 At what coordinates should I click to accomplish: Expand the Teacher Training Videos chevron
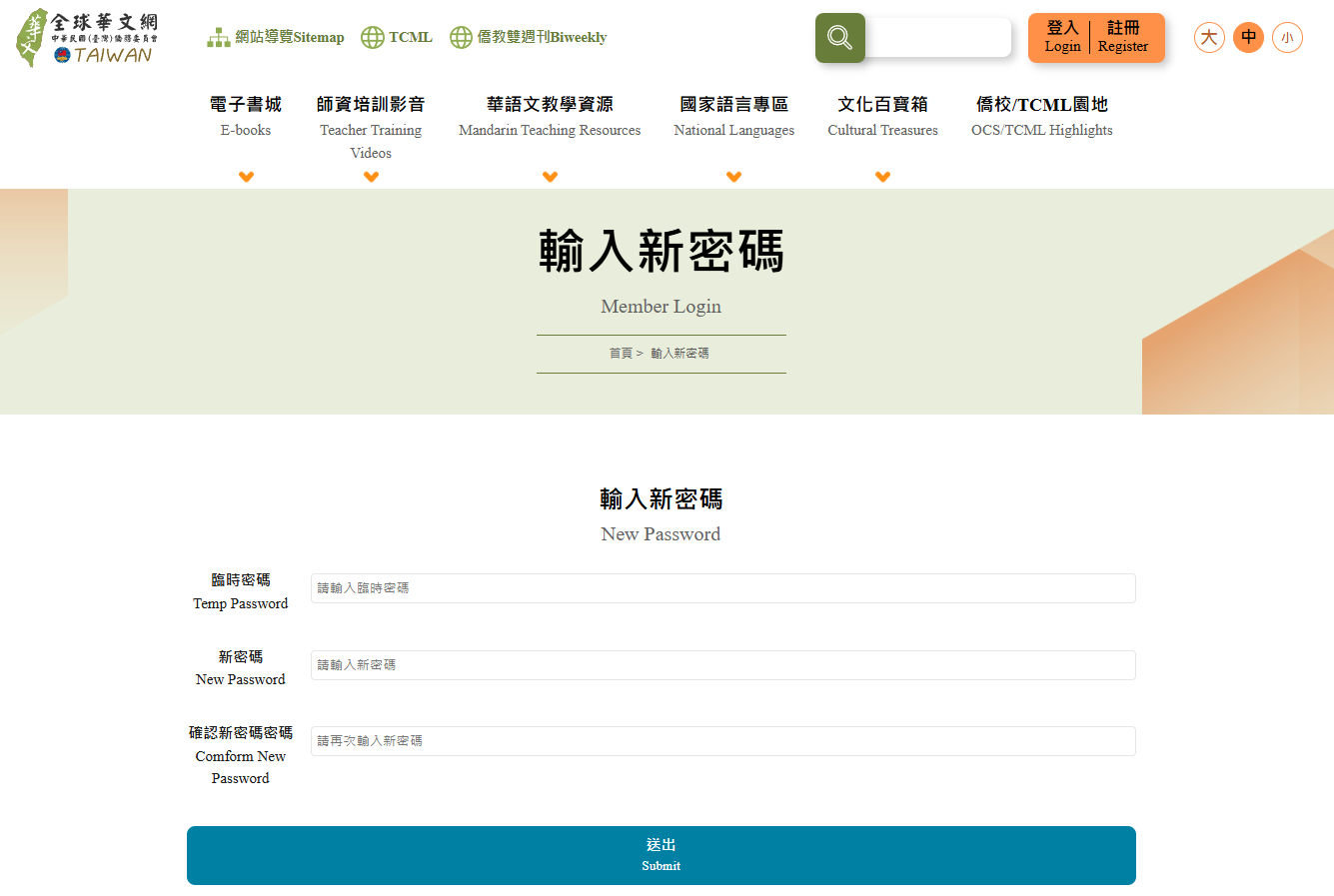(371, 177)
